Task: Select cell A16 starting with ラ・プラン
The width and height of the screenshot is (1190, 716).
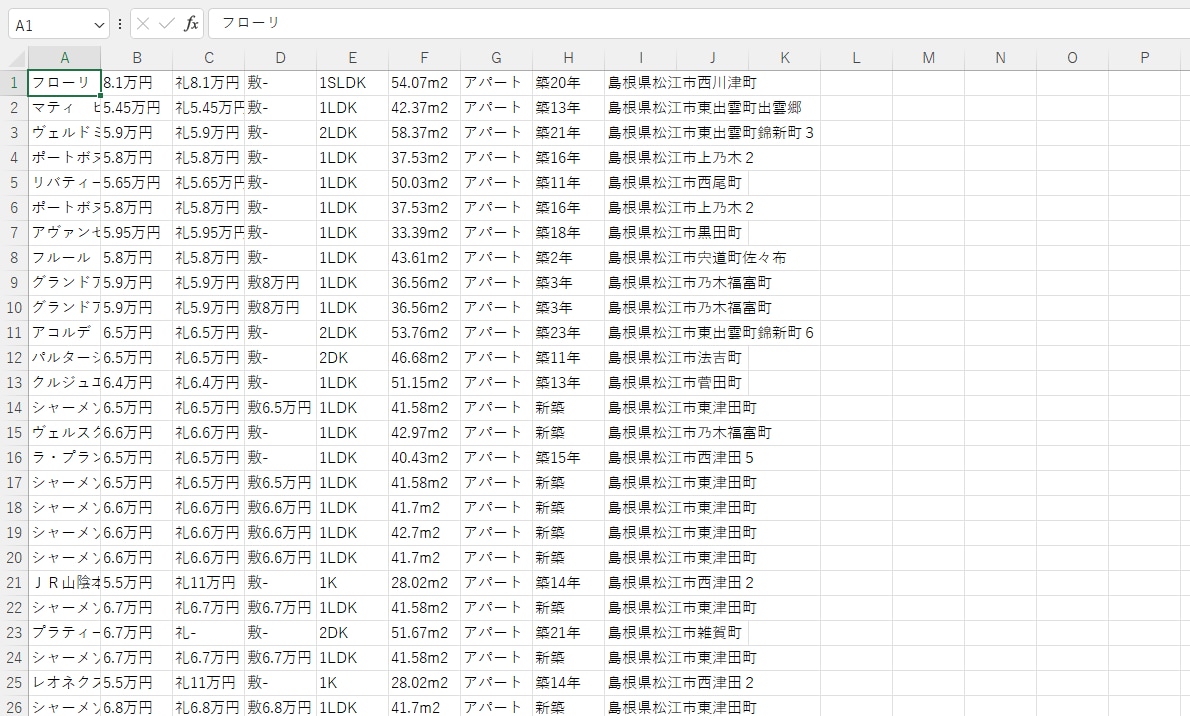Action: (x=65, y=458)
